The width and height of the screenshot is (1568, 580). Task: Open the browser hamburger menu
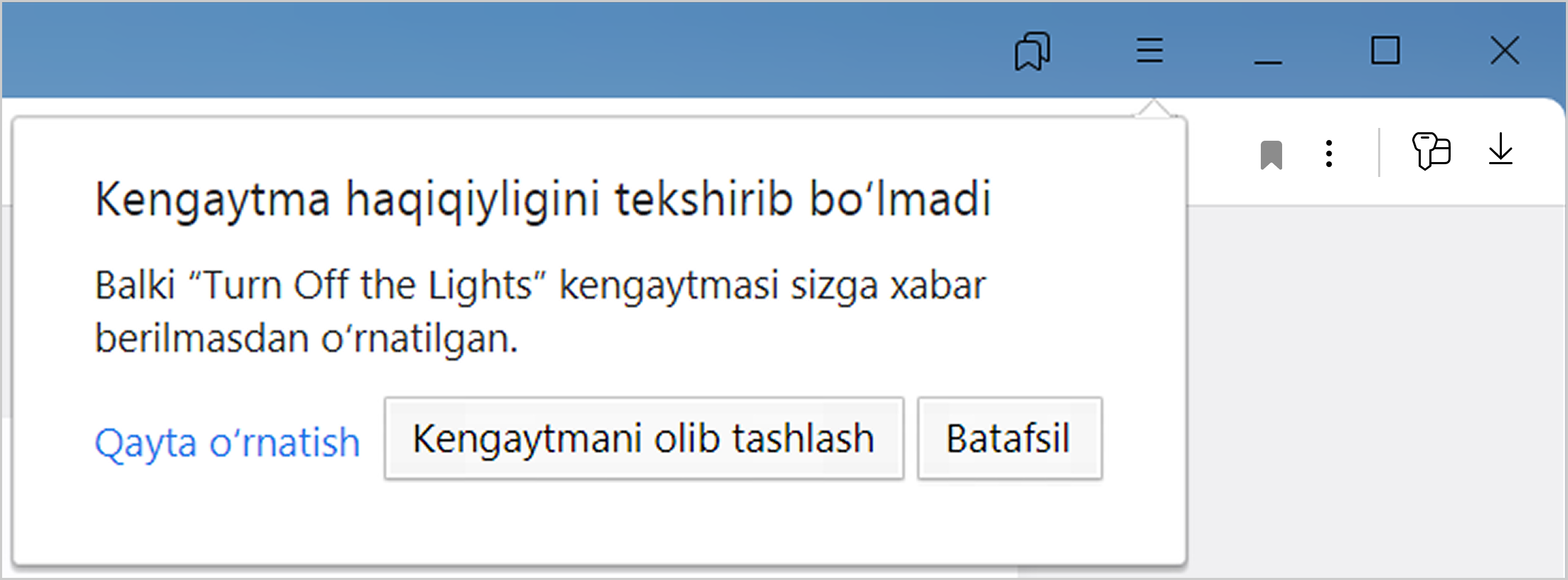pyautogui.click(x=1149, y=50)
